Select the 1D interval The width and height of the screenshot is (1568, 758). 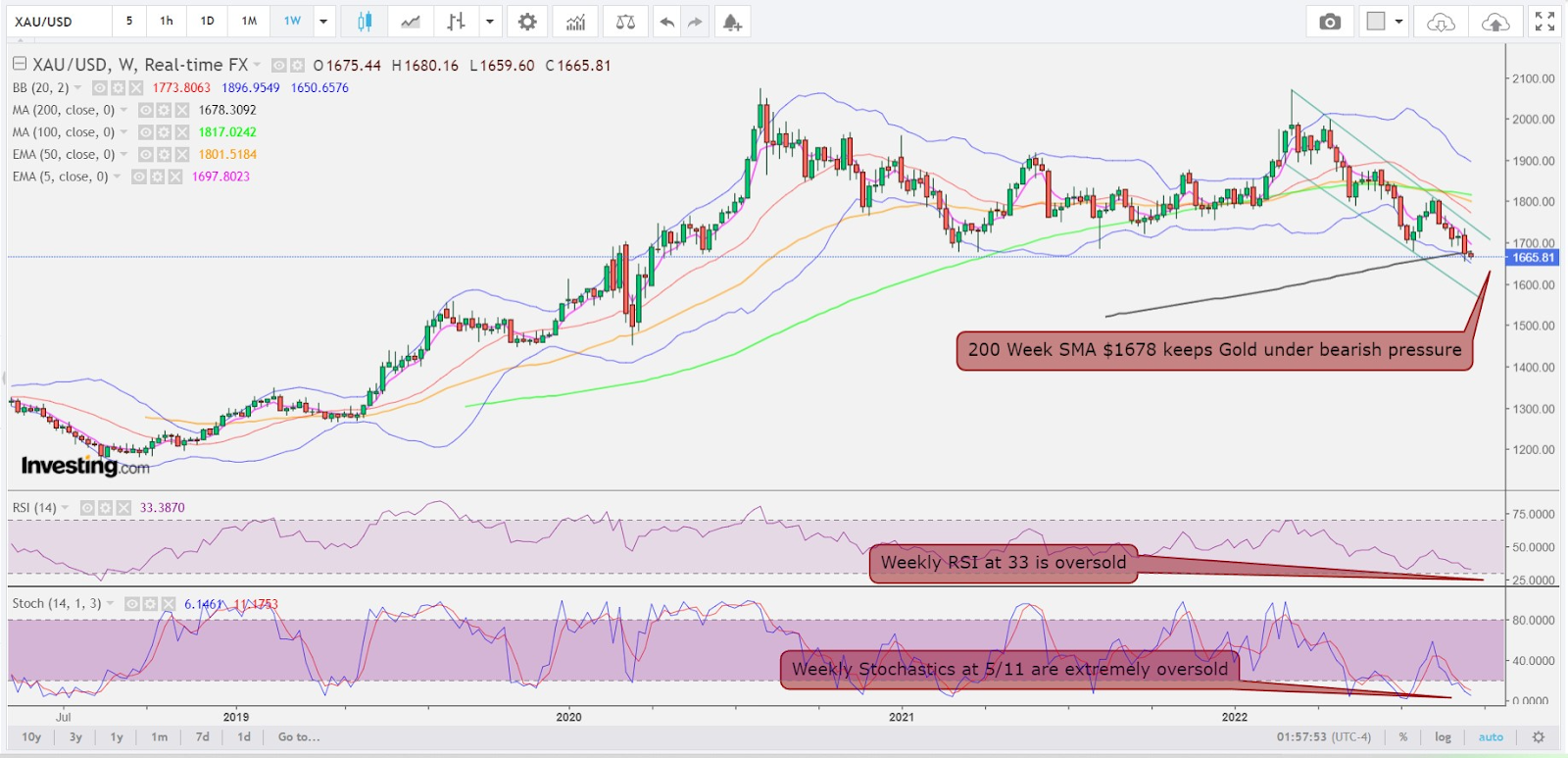[x=208, y=21]
